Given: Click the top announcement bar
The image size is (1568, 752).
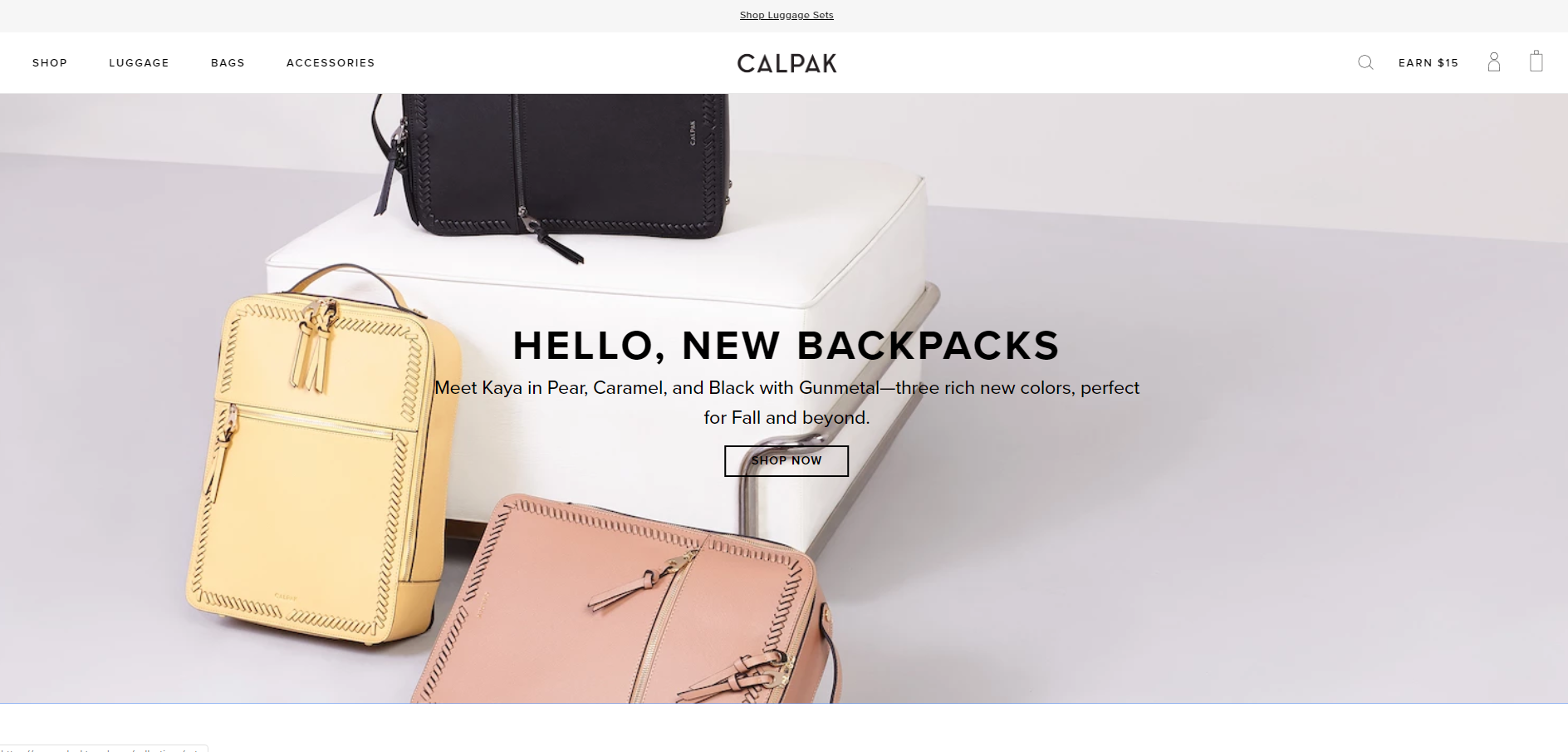Looking at the screenshot, I should pos(784,16).
